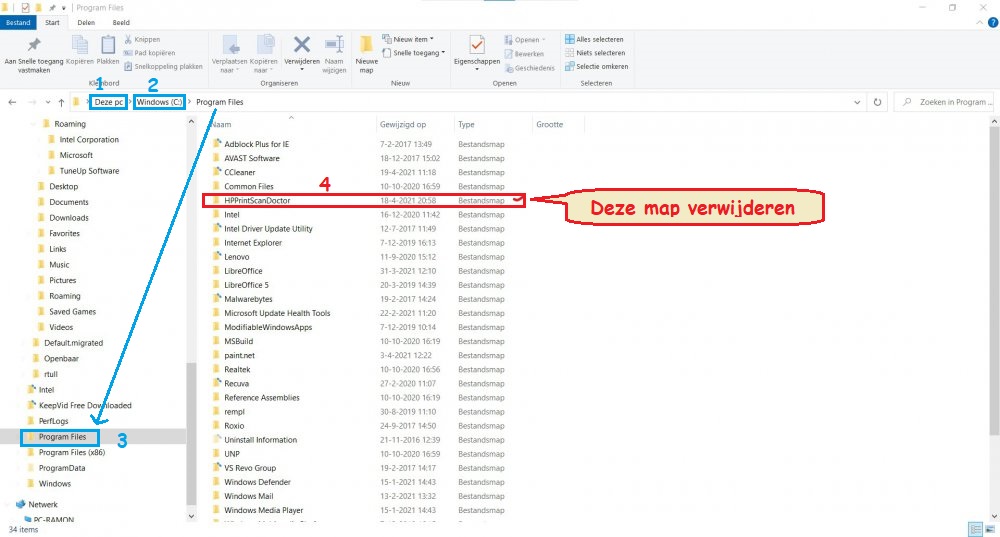The height and width of the screenshot is (537, 1000).
Task: Select Intel Corporation in the tree
Action: (89, 140)
